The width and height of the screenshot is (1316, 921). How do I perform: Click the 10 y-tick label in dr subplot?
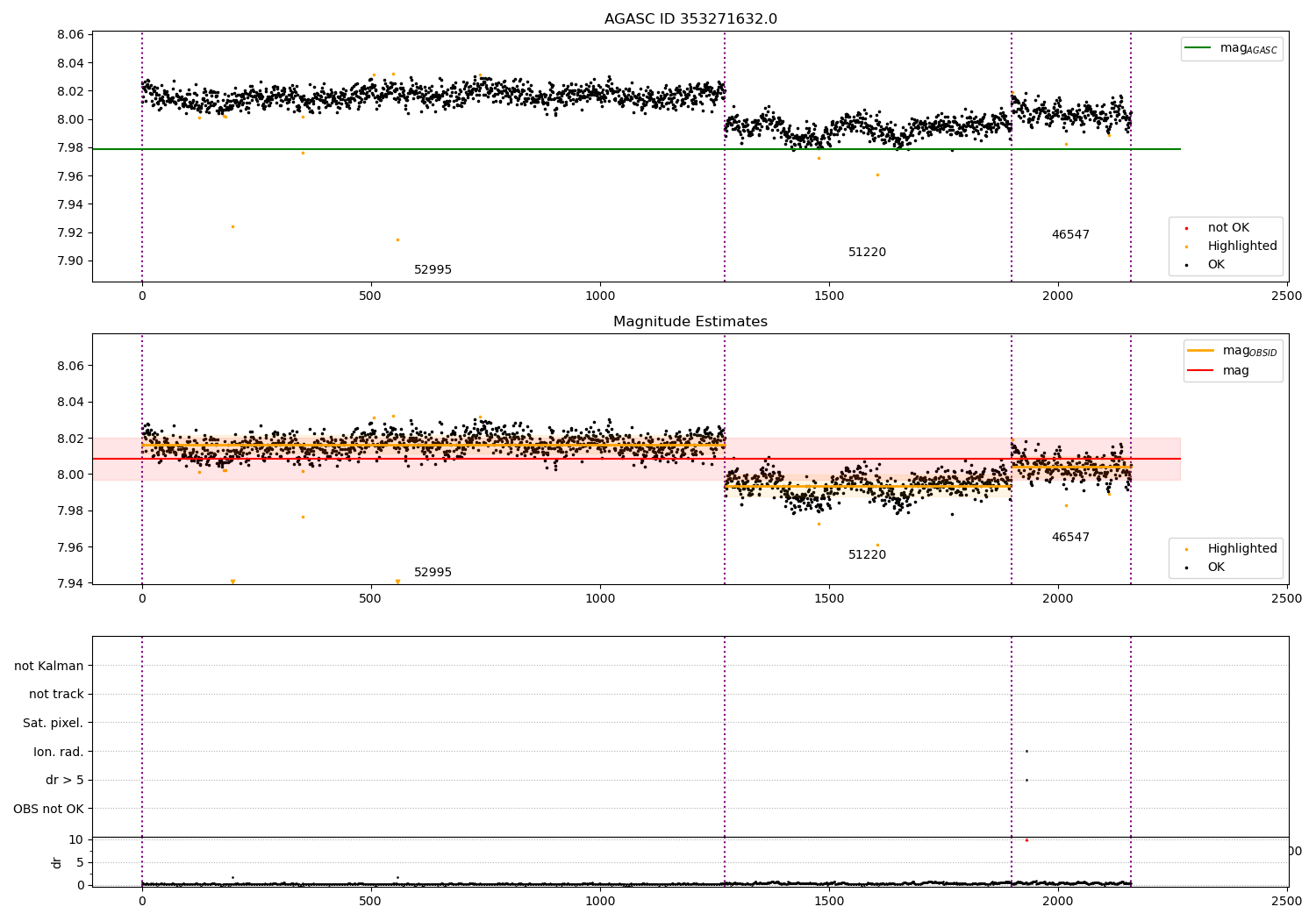click(x=76, y=839)
